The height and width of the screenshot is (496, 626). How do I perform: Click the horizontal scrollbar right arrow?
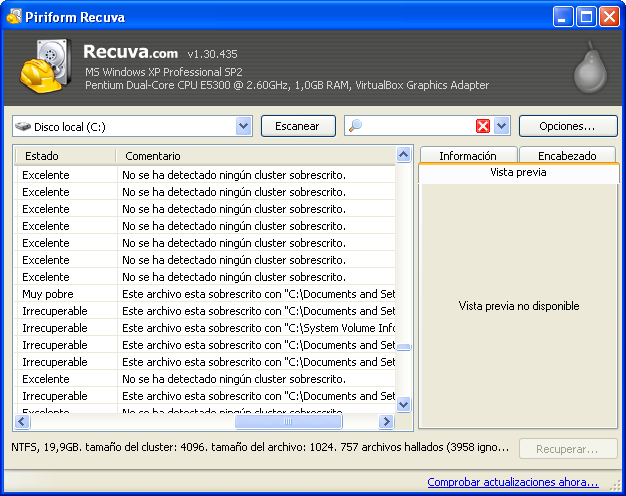387,422
